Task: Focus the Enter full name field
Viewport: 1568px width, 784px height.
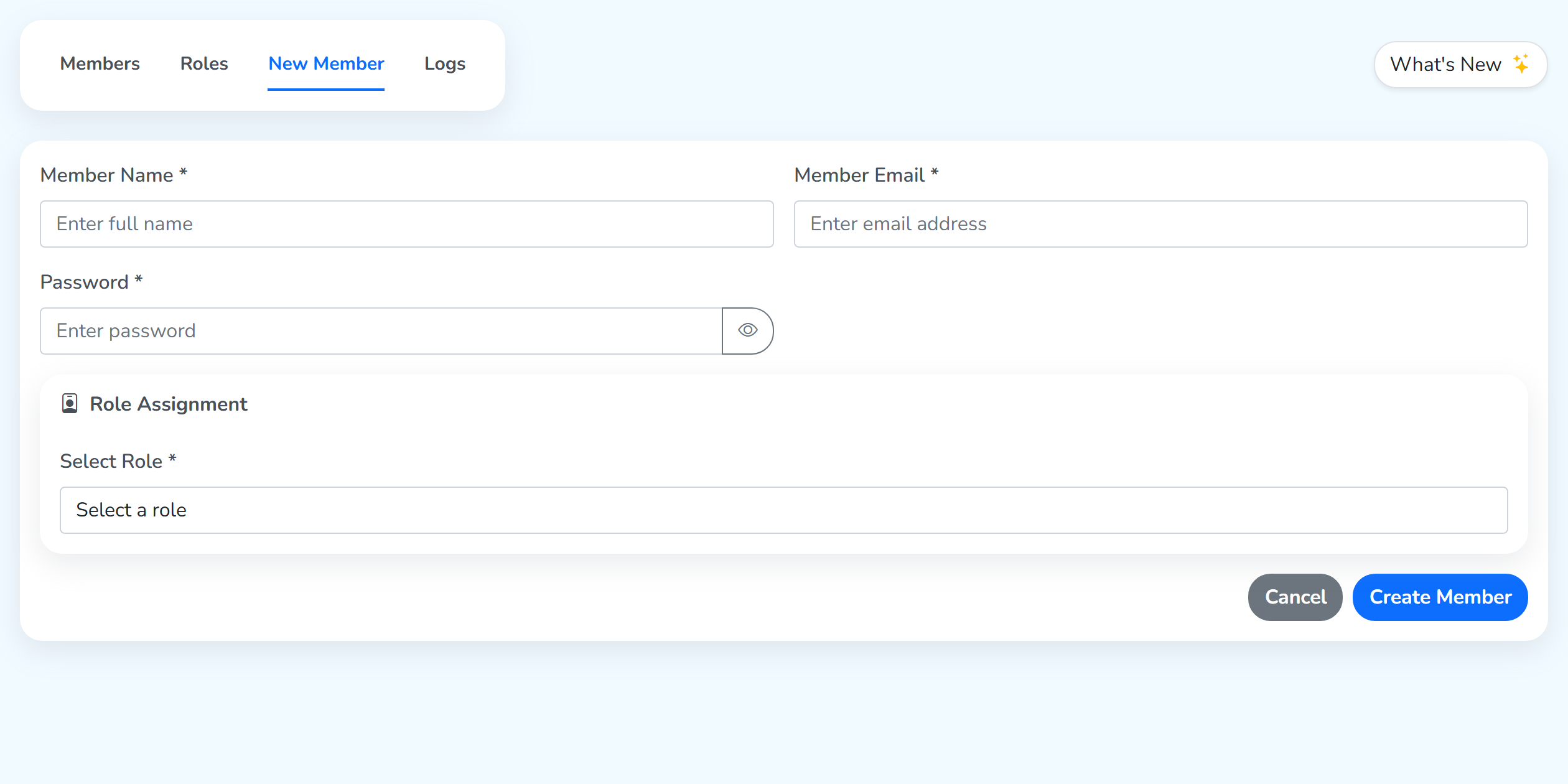Action: [x=406, y=224]
